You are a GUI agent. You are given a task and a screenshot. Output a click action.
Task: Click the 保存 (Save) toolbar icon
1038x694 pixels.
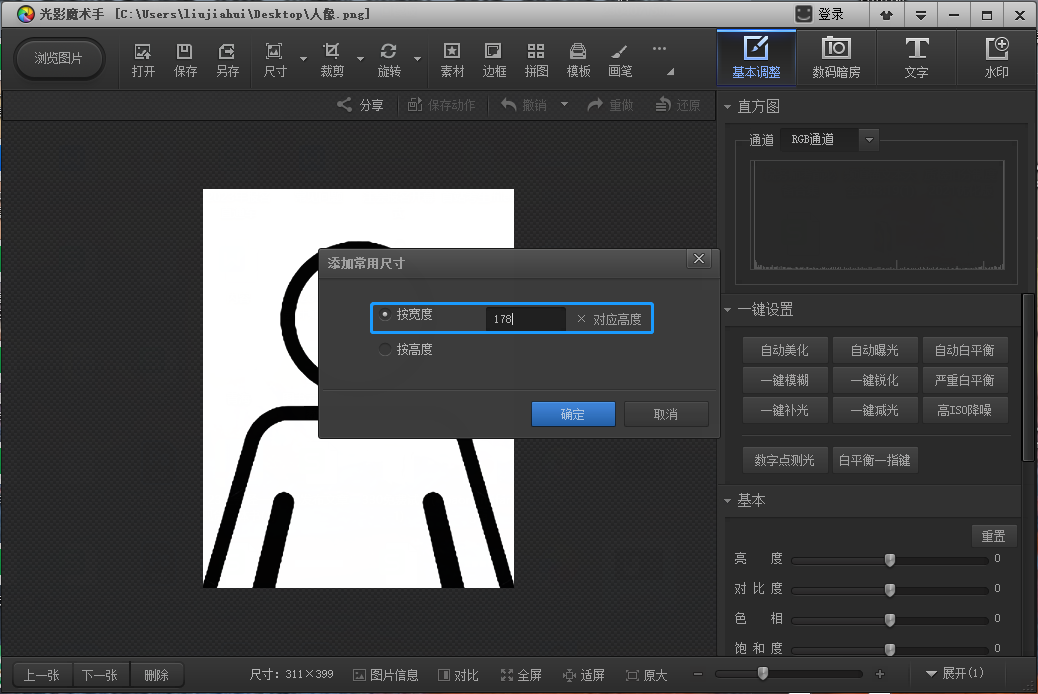[185, 60]
